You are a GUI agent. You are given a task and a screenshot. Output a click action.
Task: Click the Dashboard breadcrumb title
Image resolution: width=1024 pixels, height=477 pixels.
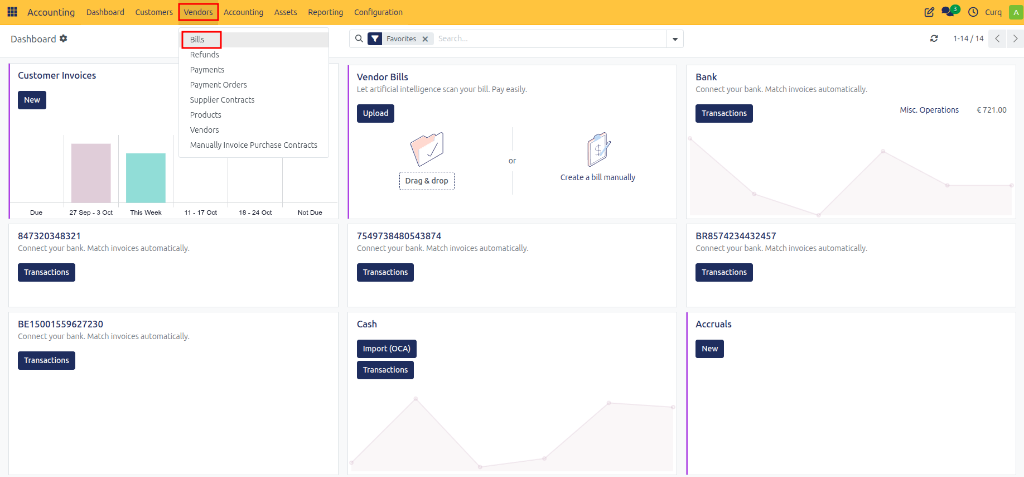click(x=33, y=39)
